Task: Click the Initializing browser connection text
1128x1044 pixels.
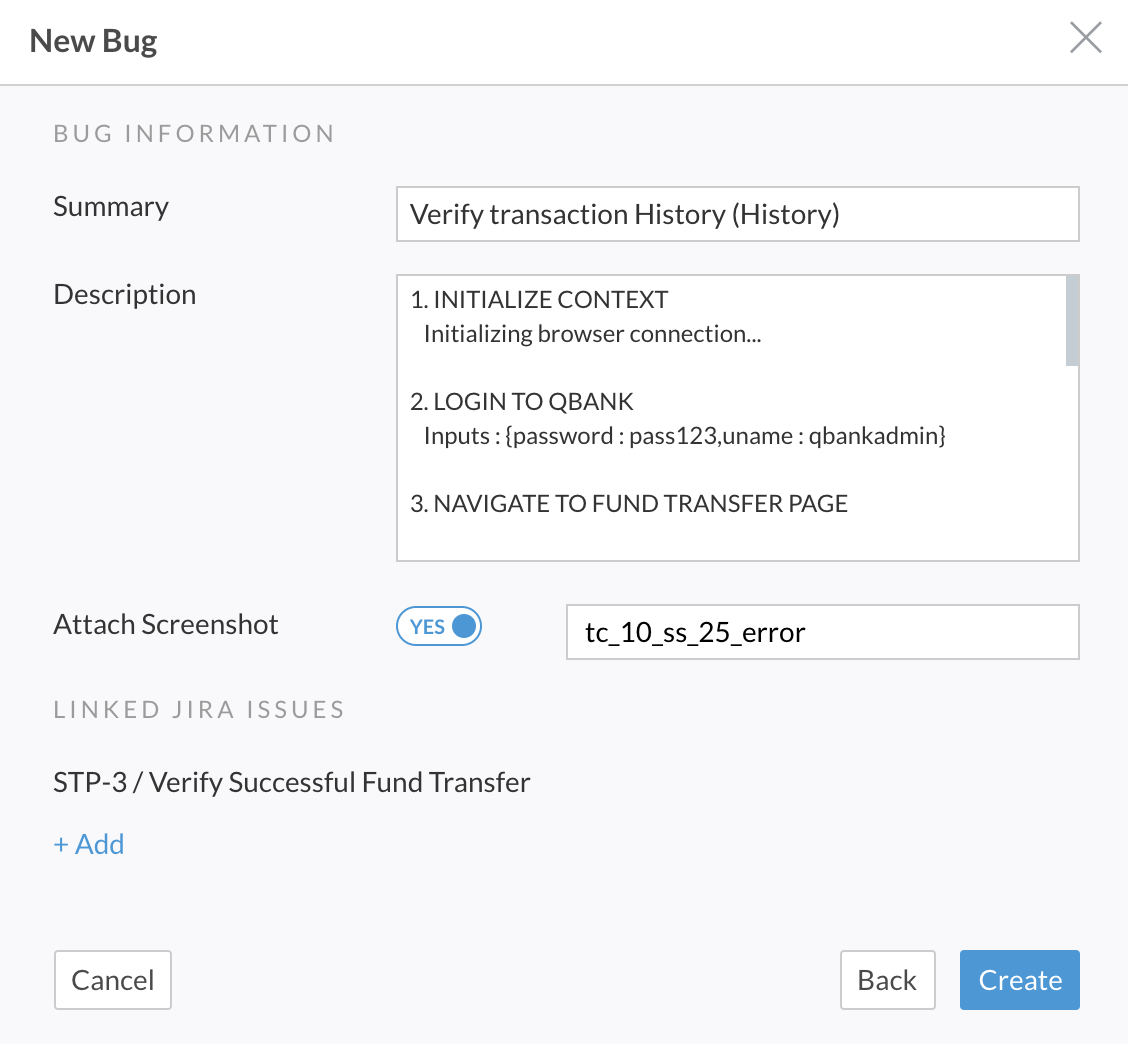Action: pyautogui.click(x=592, y=334)
